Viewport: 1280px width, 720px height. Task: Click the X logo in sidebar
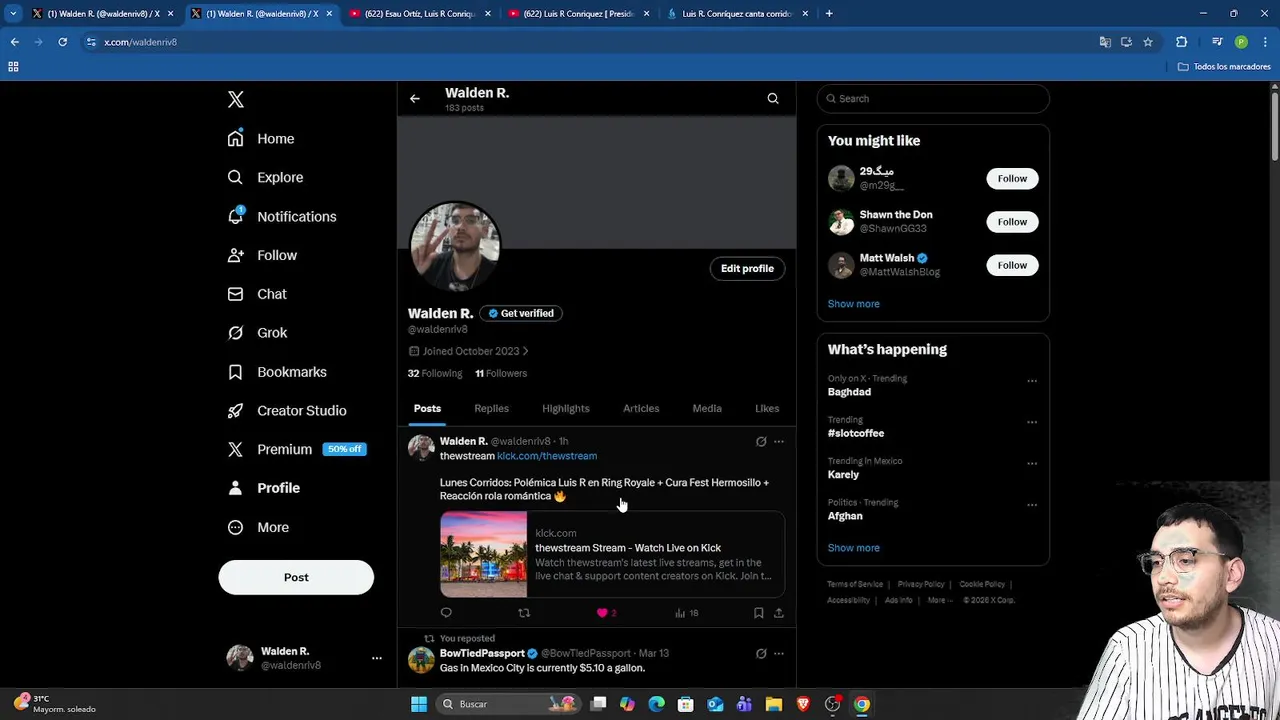tap(236, 99)
